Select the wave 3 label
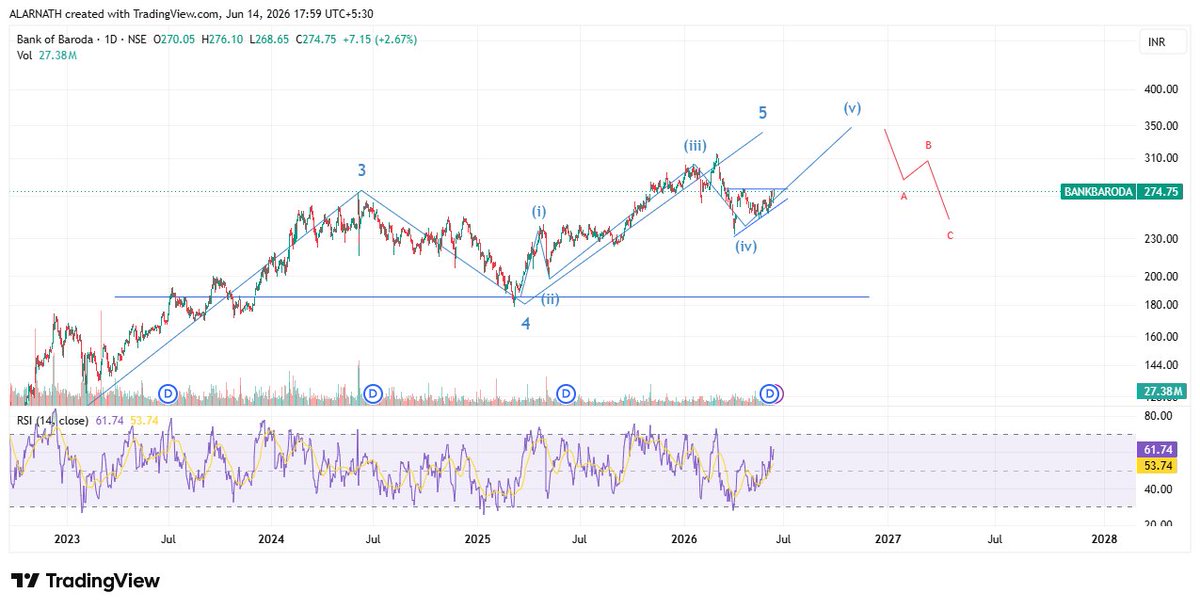Viewport: 1200px width, 609px height. 360,171
